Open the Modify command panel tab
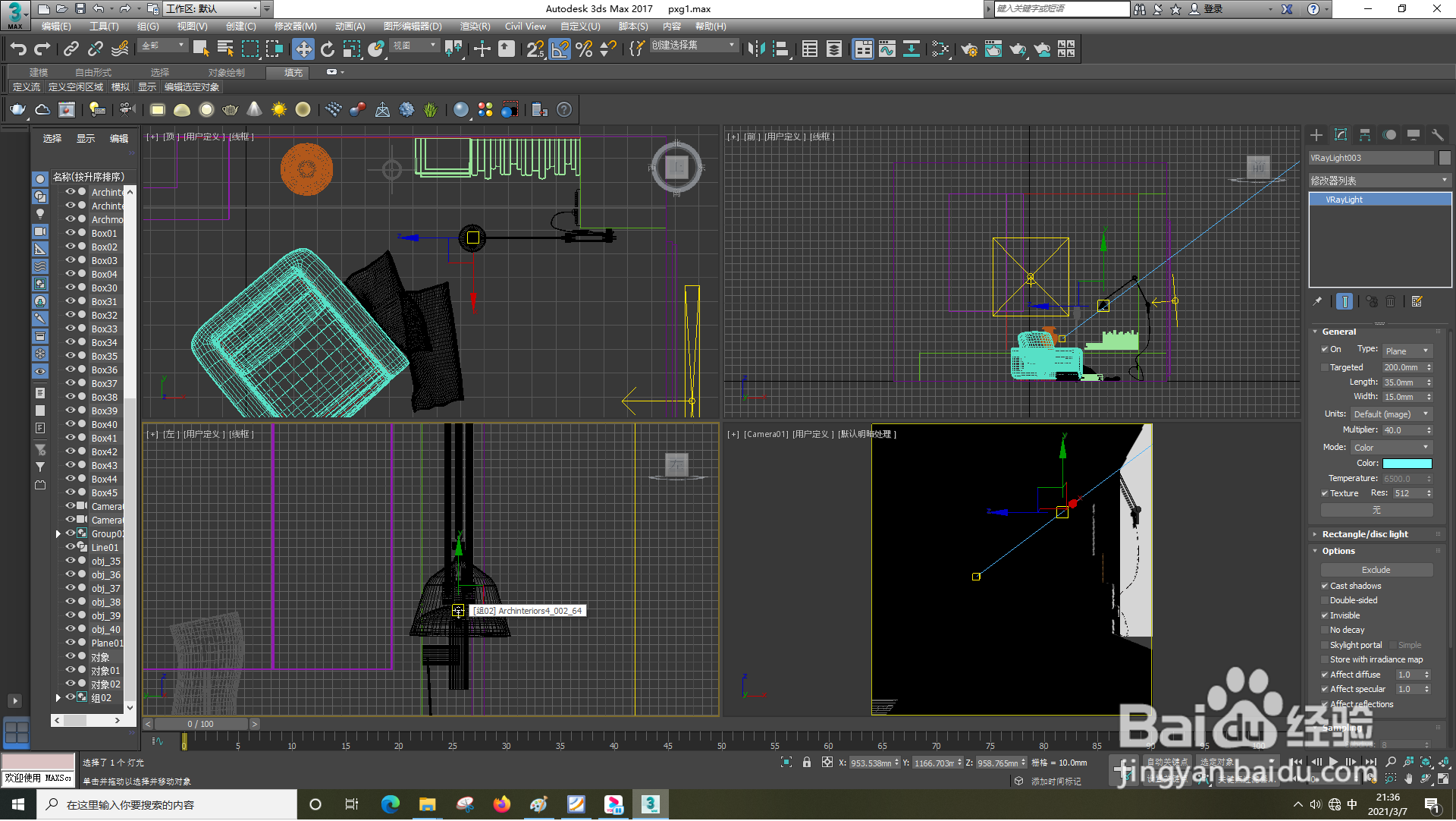 pyautogui.click(x=1341, y=135)
